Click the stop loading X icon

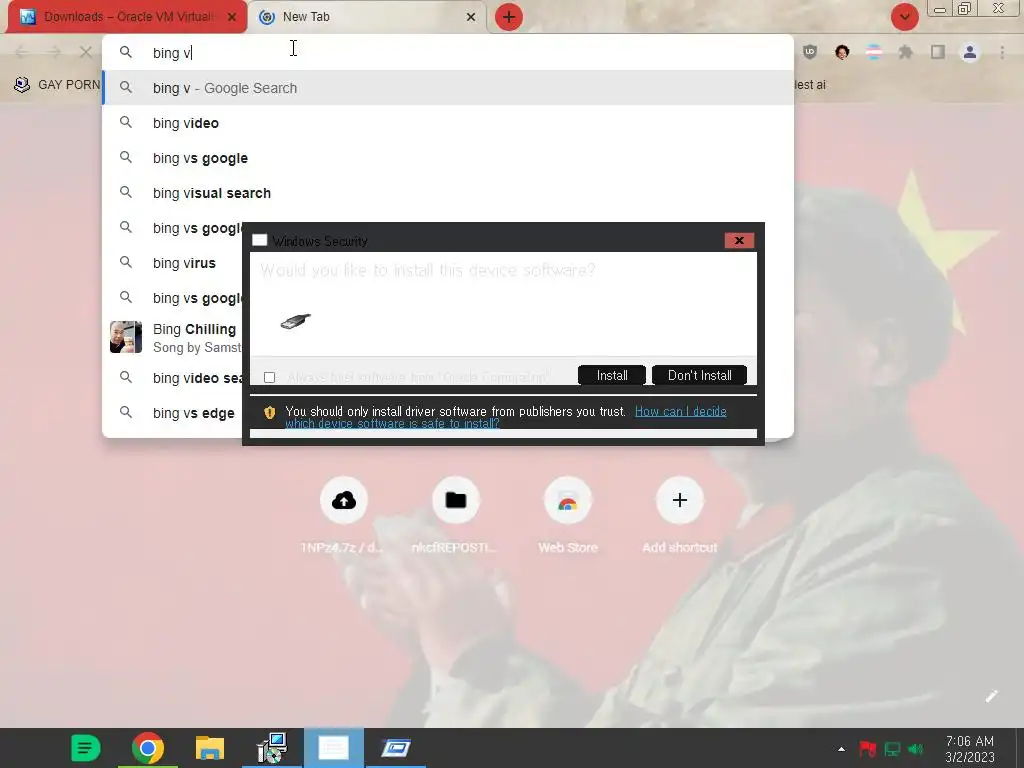click(x=86, y=52)
